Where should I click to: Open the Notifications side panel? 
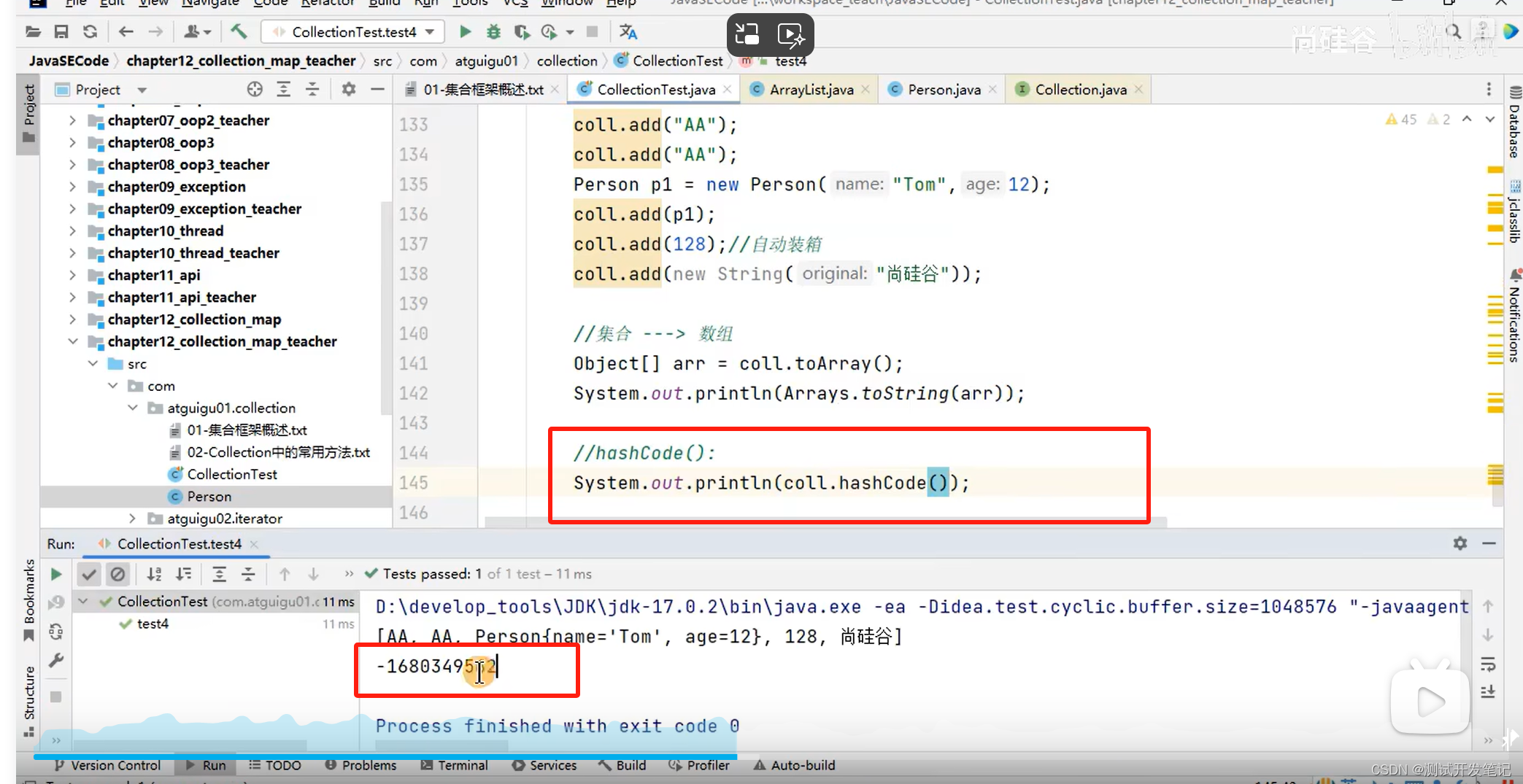click(x=1514, y=315)
